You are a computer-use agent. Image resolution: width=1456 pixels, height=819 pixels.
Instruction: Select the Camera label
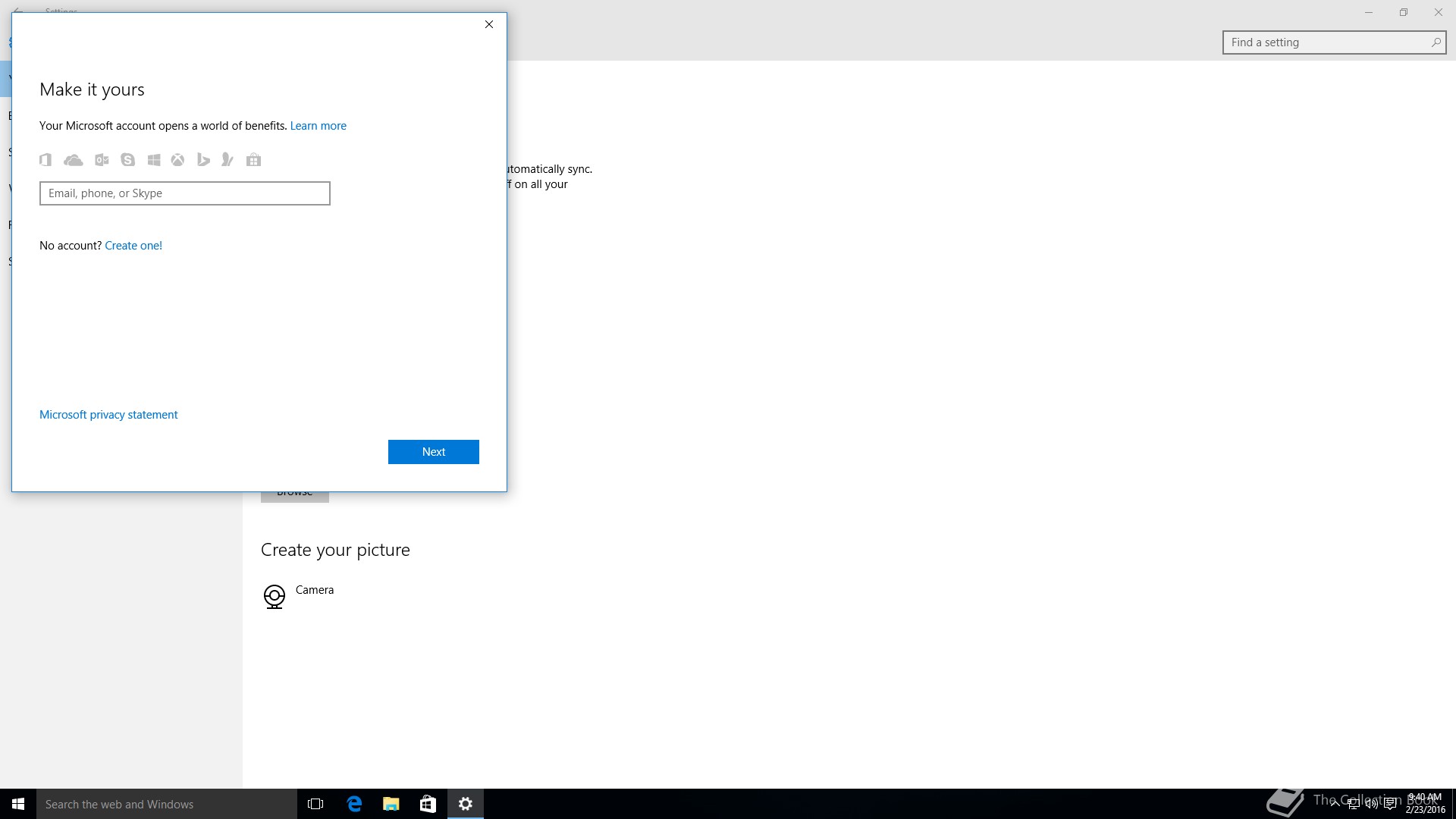pyautogui.click(x=315, y=590)
